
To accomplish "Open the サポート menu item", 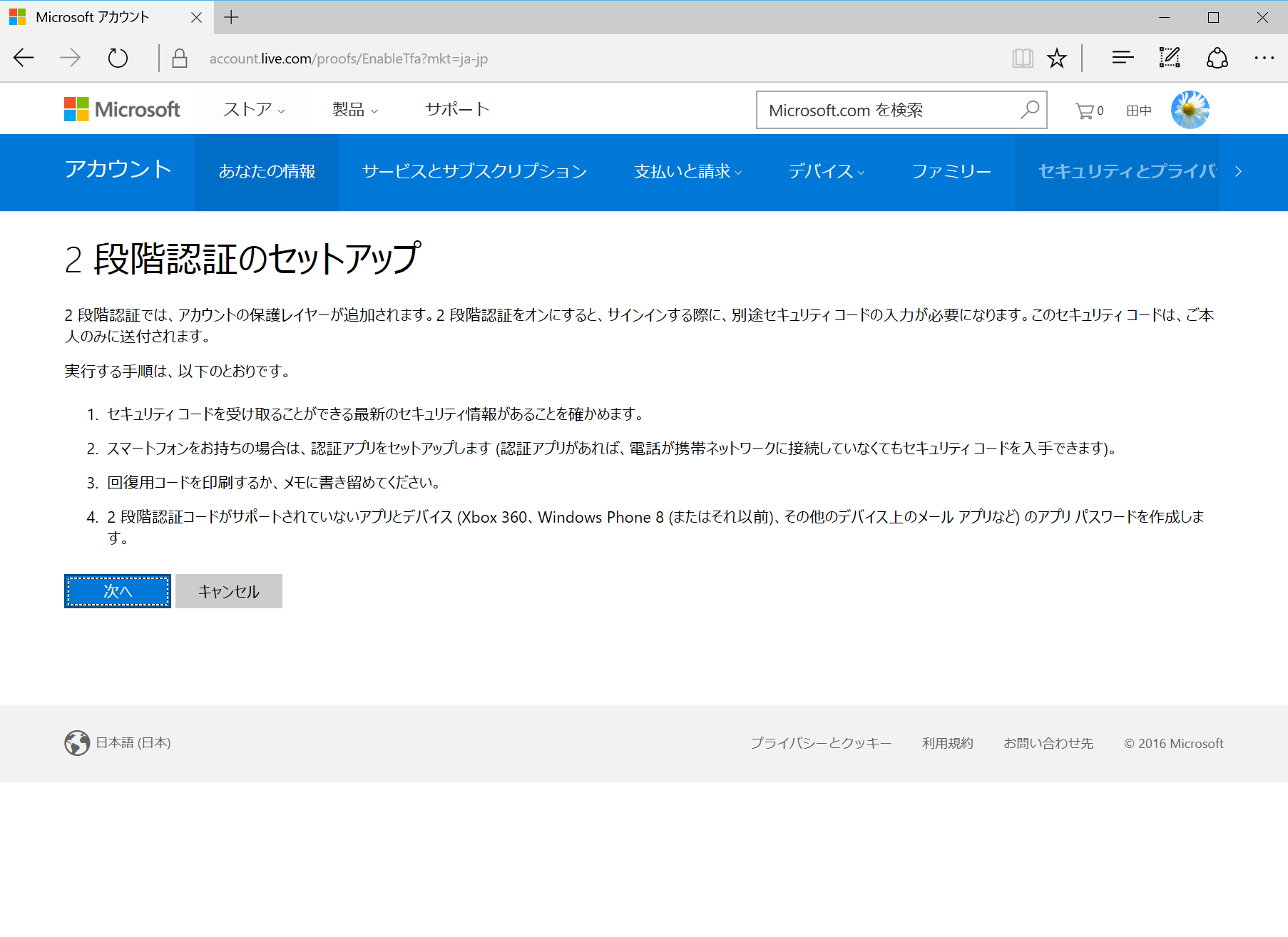I will [x=456, y=109].
